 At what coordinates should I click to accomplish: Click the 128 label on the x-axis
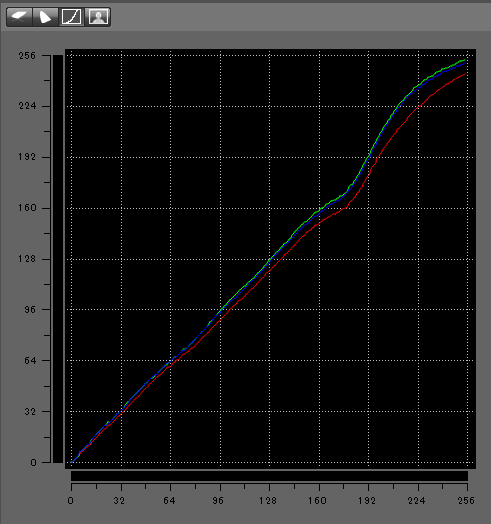pos(268,501)
